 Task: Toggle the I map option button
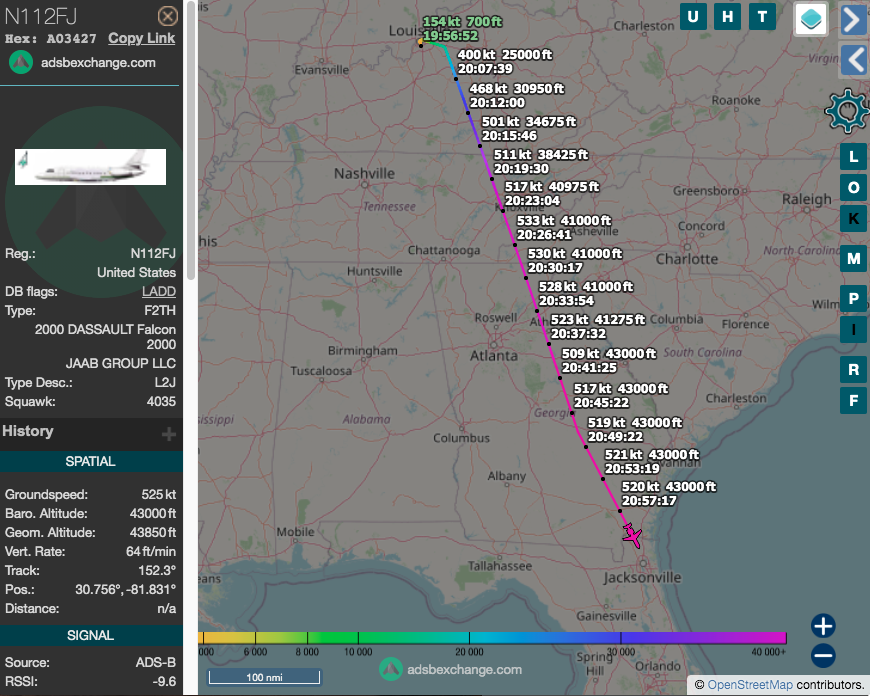click(853, 330)
